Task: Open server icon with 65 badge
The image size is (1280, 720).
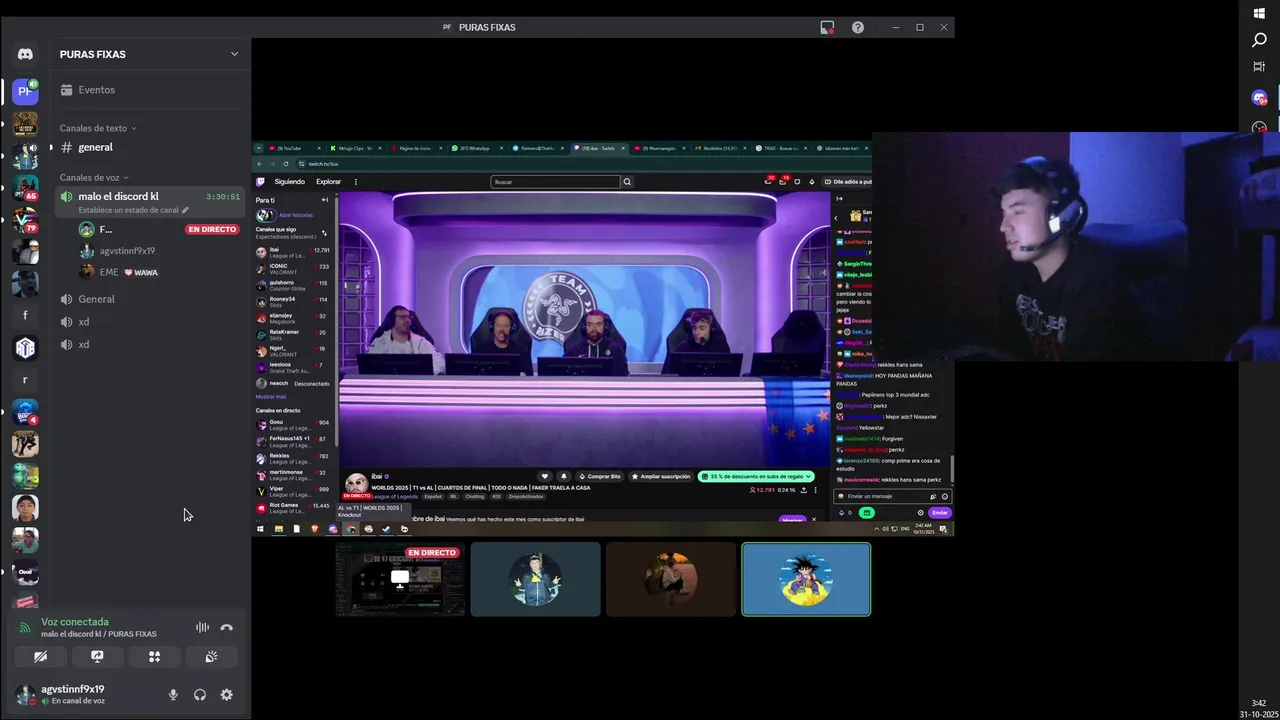Action: [25, 187]
